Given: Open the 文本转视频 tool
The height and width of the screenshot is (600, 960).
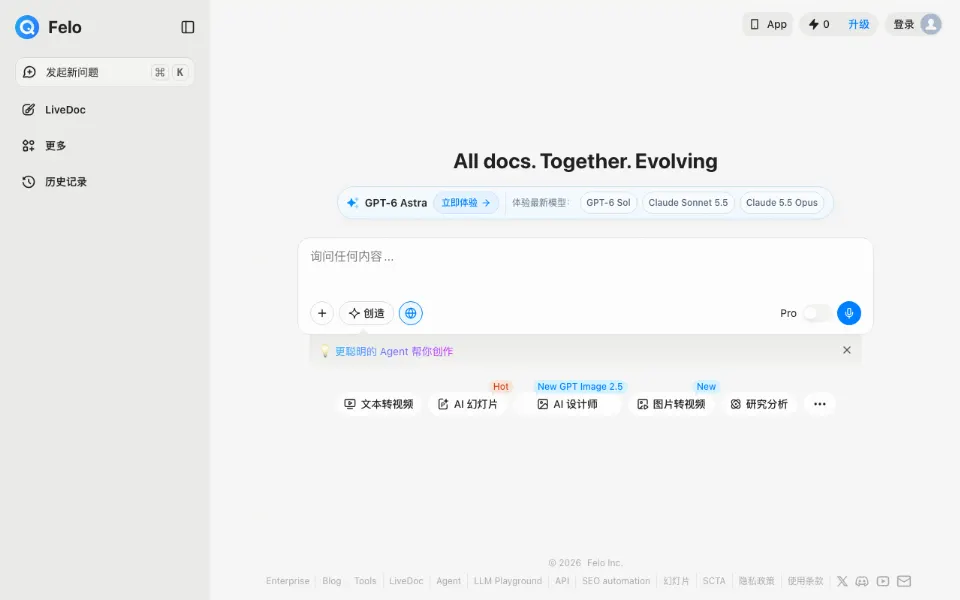Looking at the screenshot, I should point(379,404).
